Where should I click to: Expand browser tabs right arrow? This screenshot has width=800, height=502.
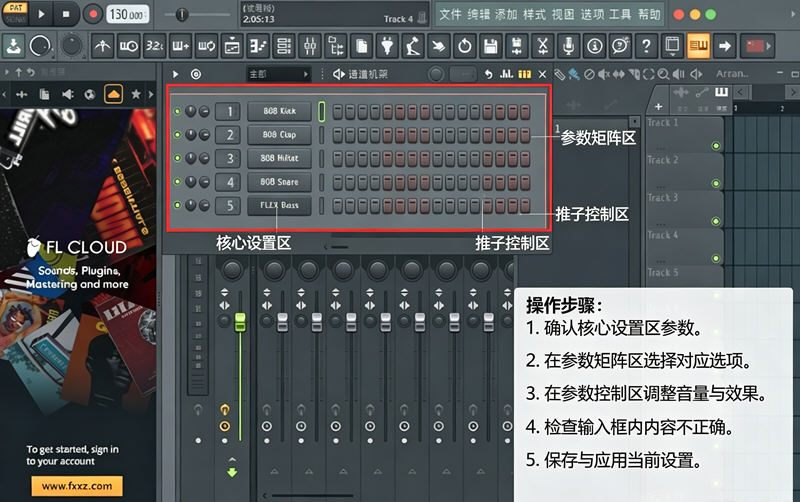click(151, 94)
